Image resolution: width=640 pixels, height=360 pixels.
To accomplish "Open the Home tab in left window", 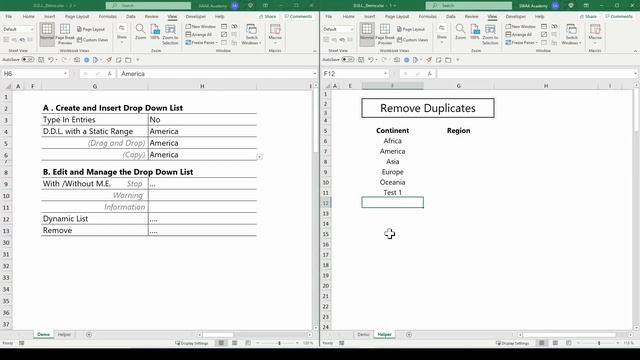I will pyautogui.click(x=29, y=16).
